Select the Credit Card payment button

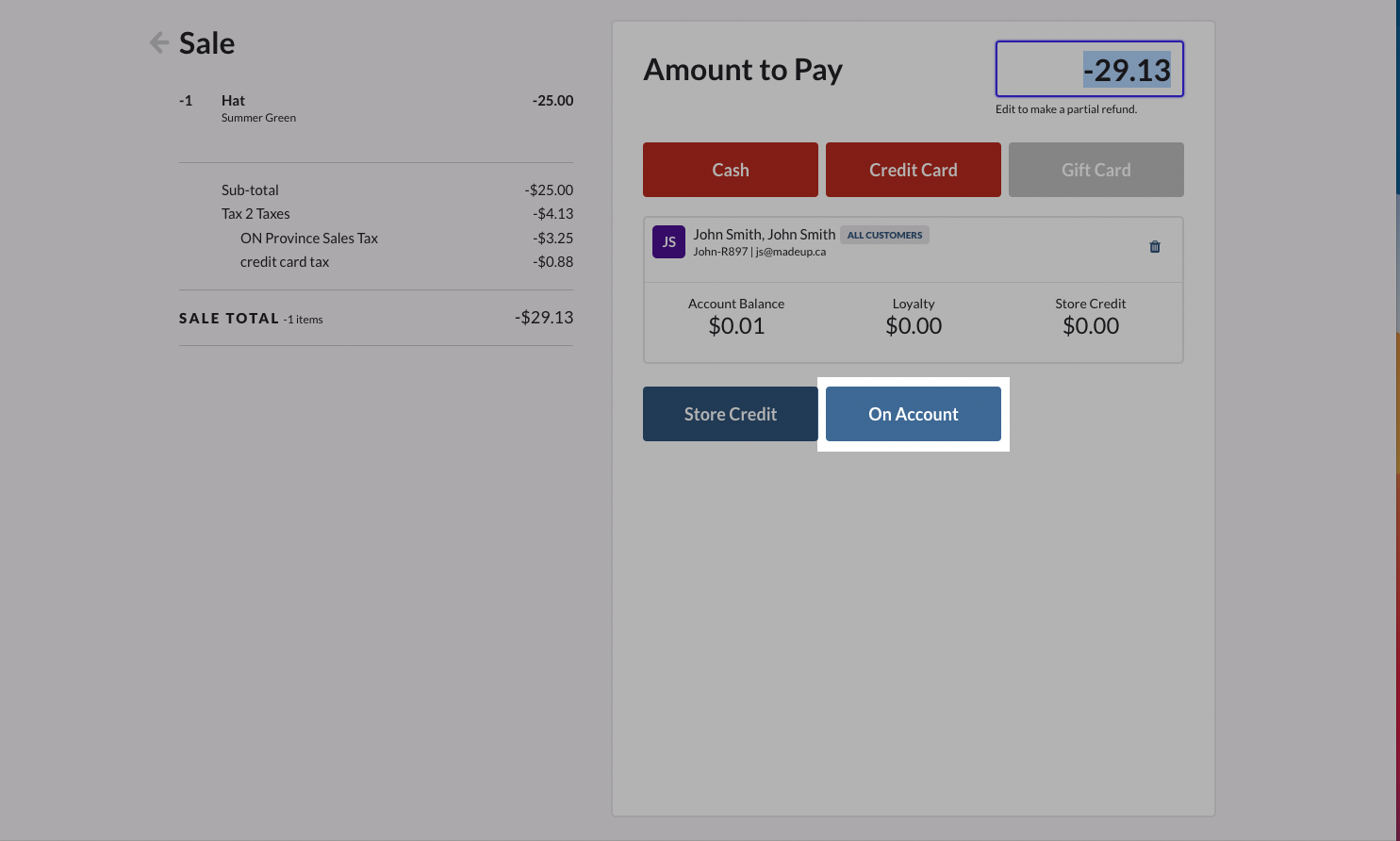tap(913, 170)
